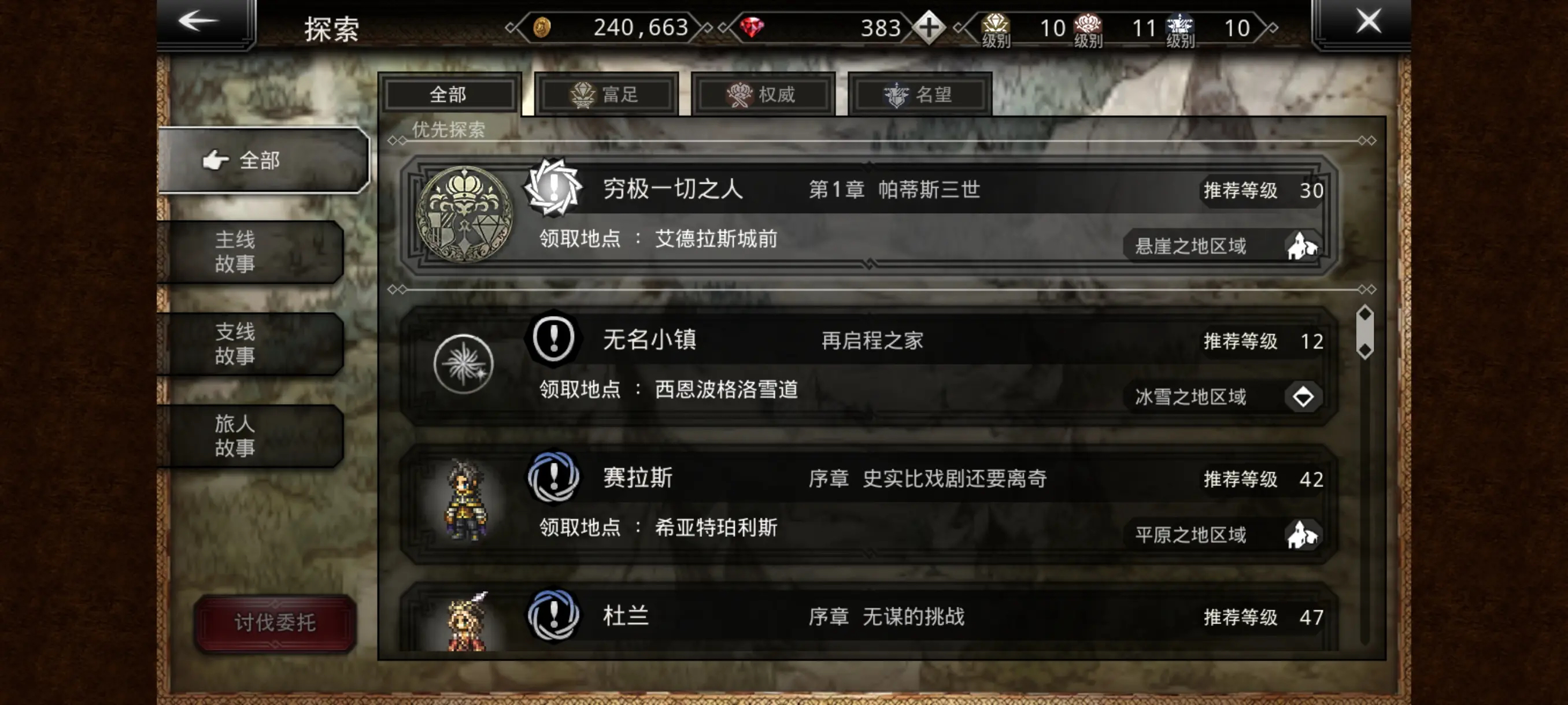Tap the red ruby gem icon
The width and height of the screenshot is (1568, 705).
point(752,27)
